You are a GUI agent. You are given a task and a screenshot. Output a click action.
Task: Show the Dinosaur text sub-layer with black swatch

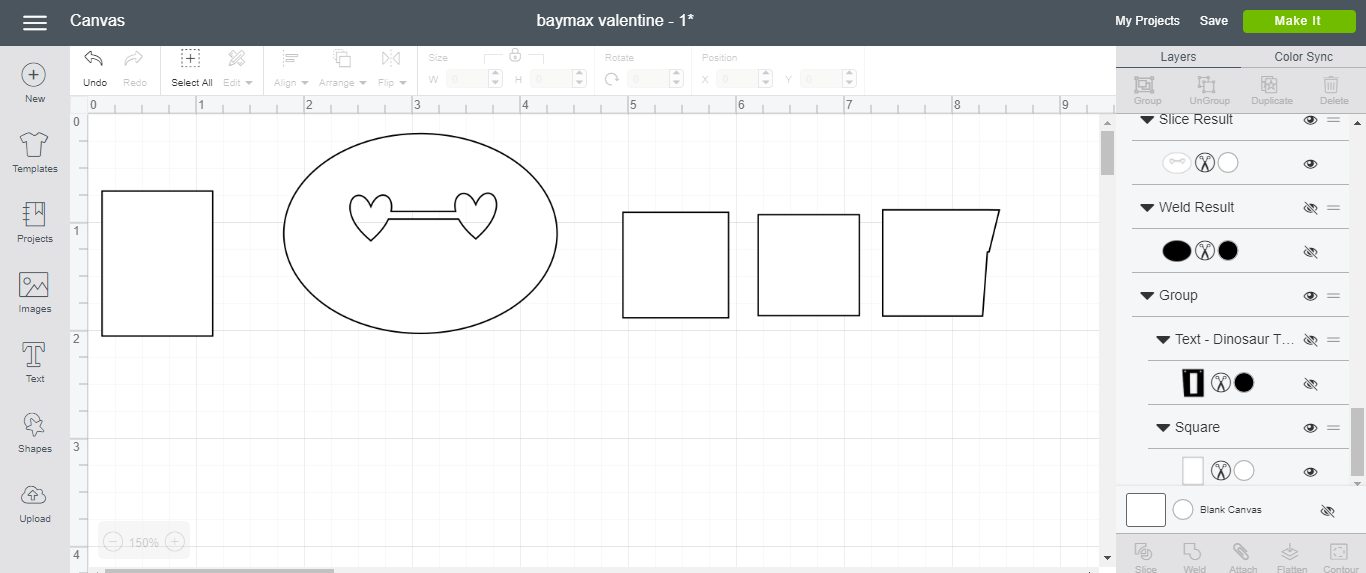click(x=1310, y=384)
